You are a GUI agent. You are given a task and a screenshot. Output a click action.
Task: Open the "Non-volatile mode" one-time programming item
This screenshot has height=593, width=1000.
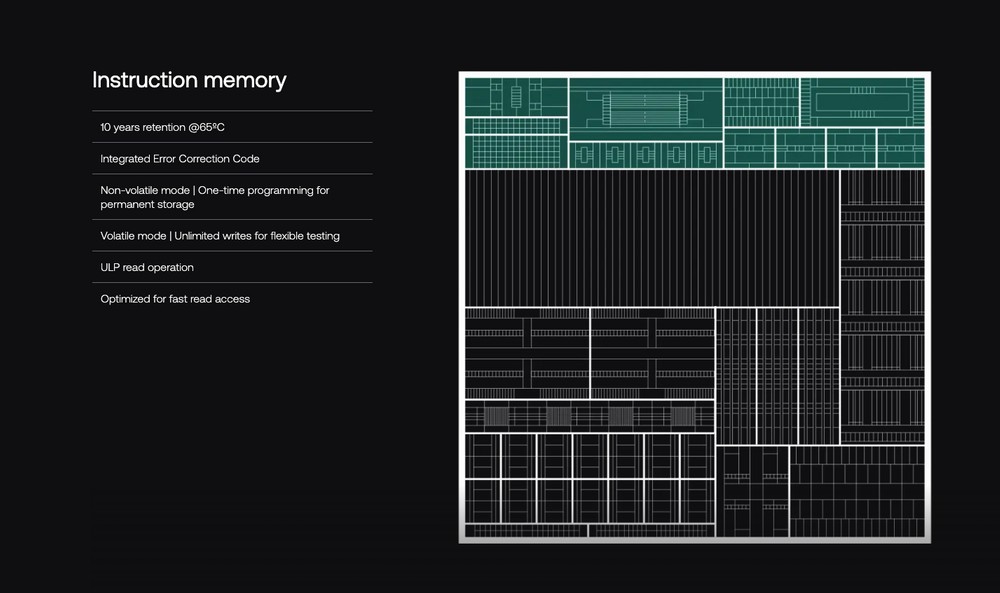(x=214, y=197)
